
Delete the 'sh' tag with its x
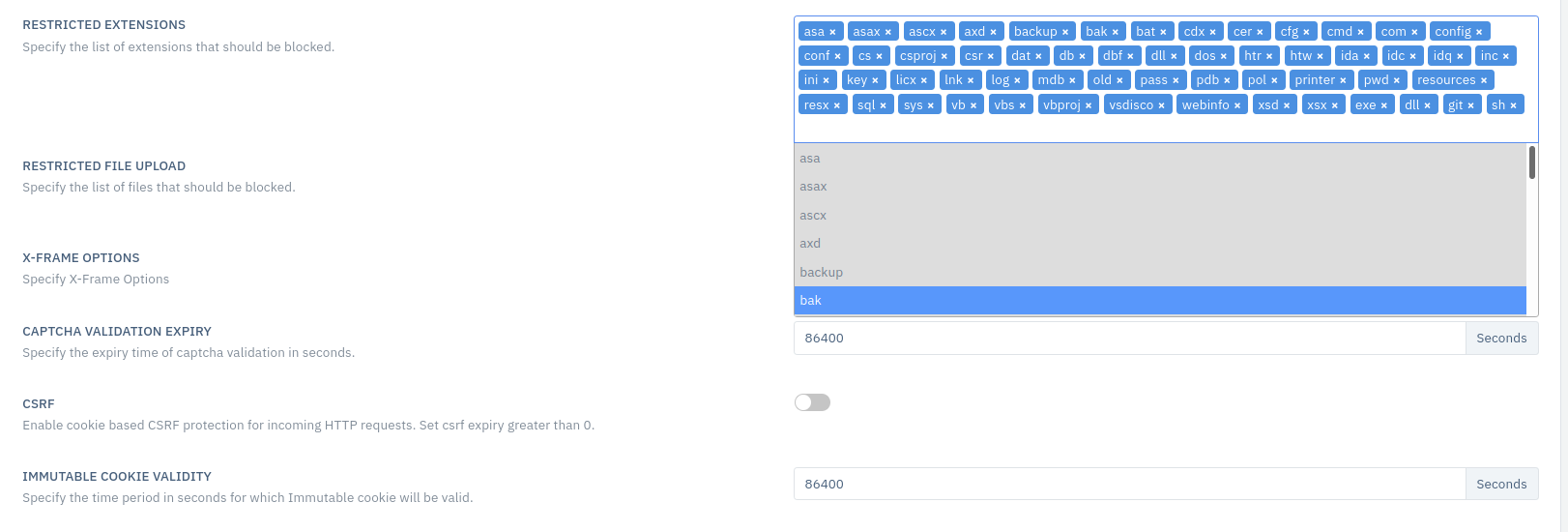(1514, 105)
